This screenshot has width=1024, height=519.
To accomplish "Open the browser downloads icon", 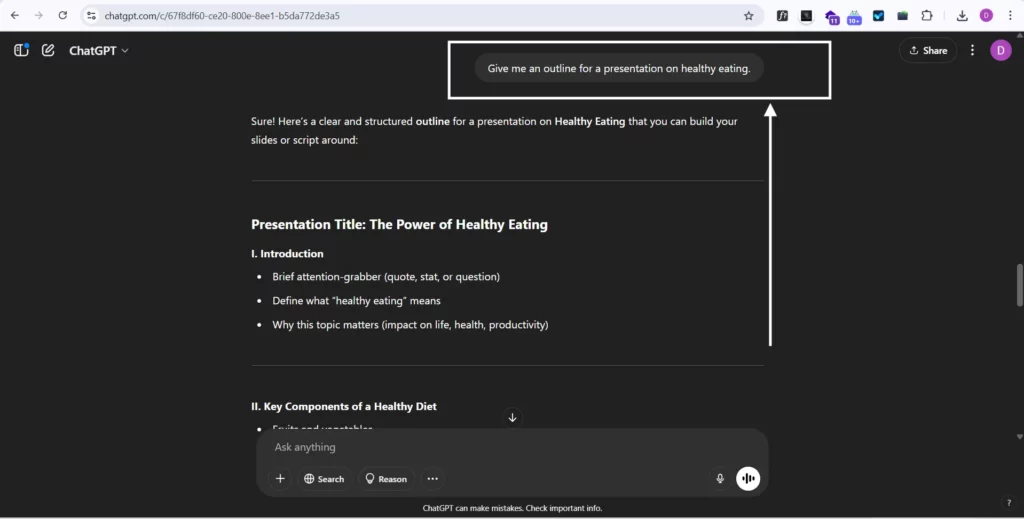I will click(961, 16).
